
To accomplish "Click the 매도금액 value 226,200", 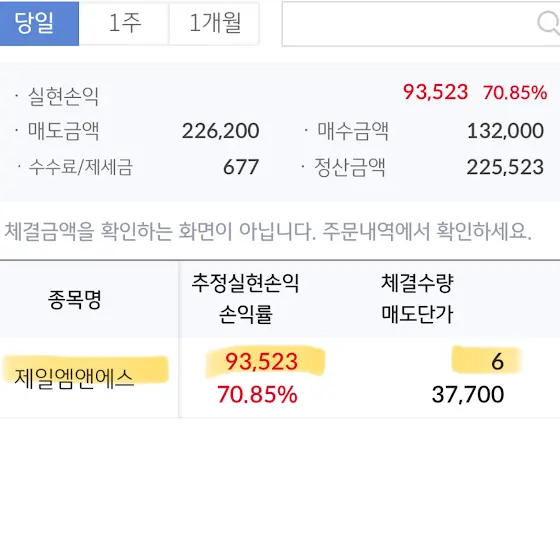I will pos(221,131).
